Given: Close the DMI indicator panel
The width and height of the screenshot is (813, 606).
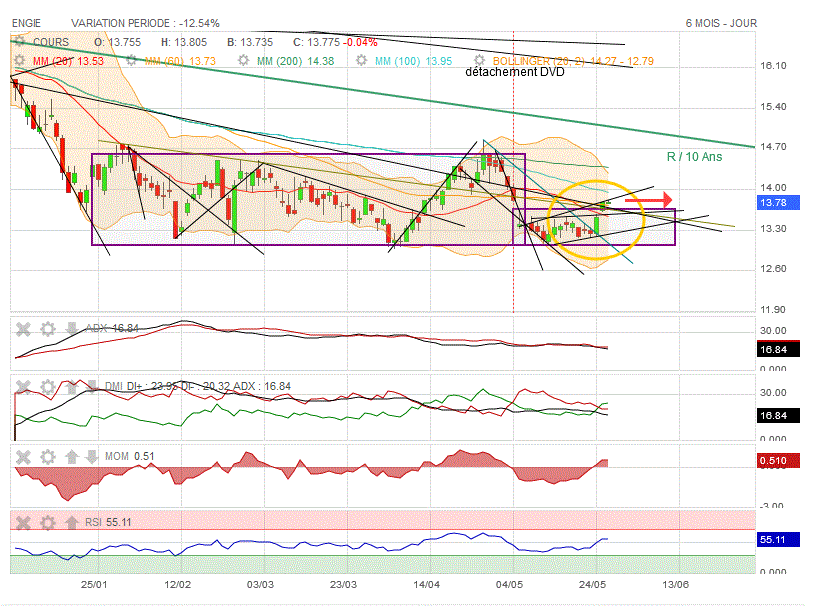Looking at the screenshot, I should (23, 386).
